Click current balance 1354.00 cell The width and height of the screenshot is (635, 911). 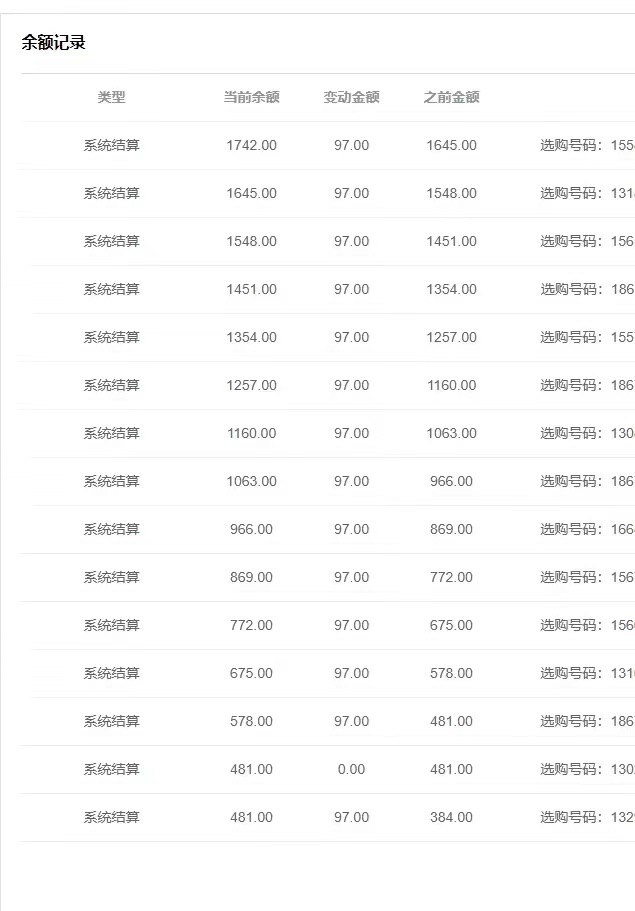click(252, 337)
